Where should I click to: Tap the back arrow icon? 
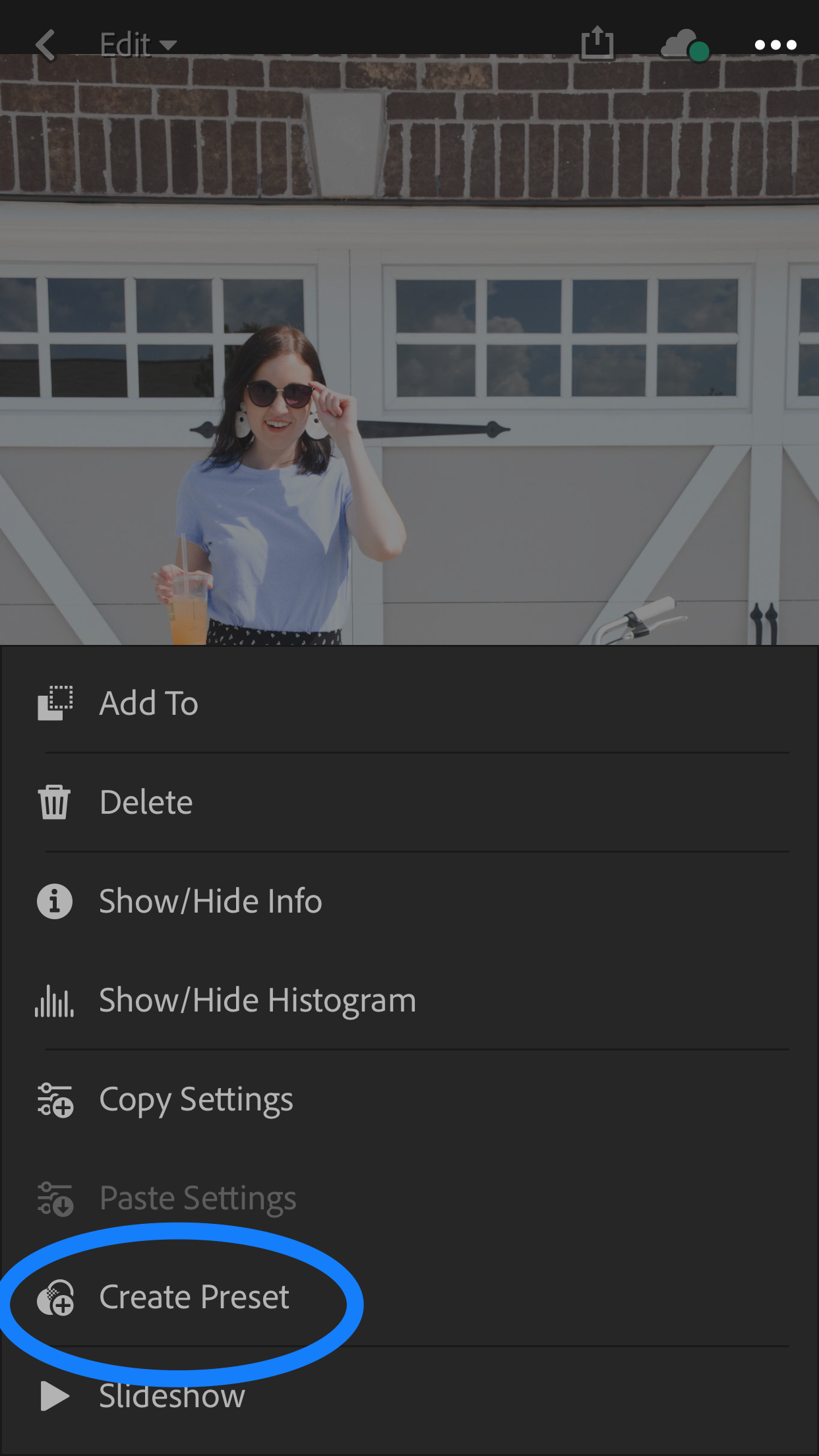[45, 45]
